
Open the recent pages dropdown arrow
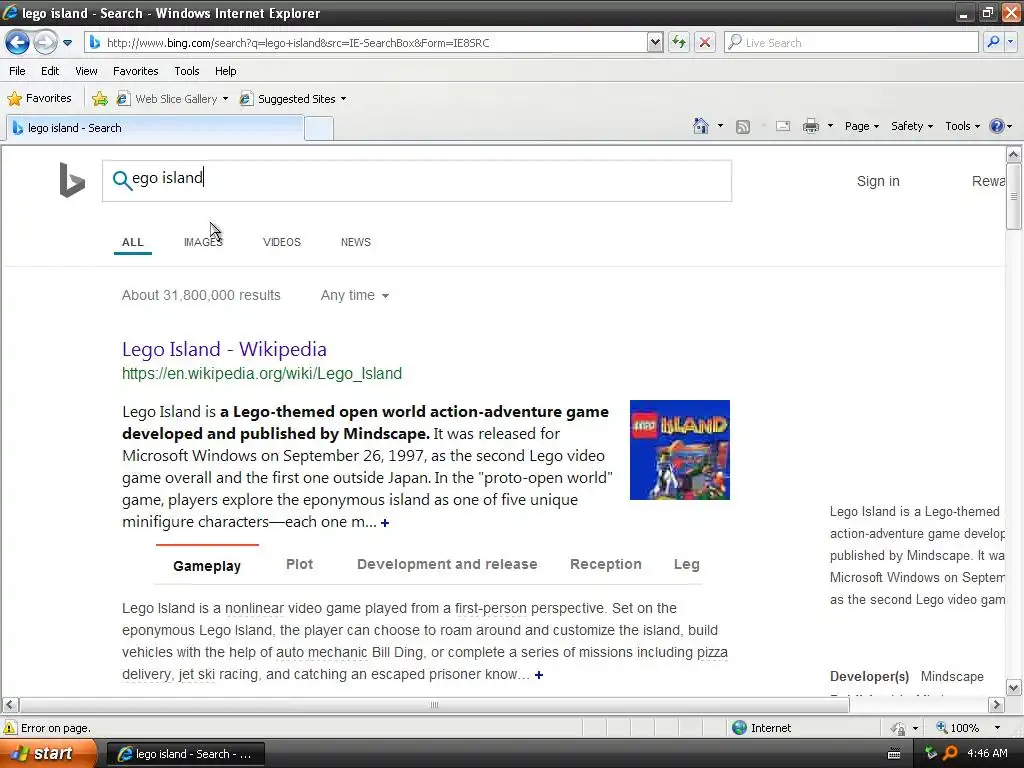67,43
